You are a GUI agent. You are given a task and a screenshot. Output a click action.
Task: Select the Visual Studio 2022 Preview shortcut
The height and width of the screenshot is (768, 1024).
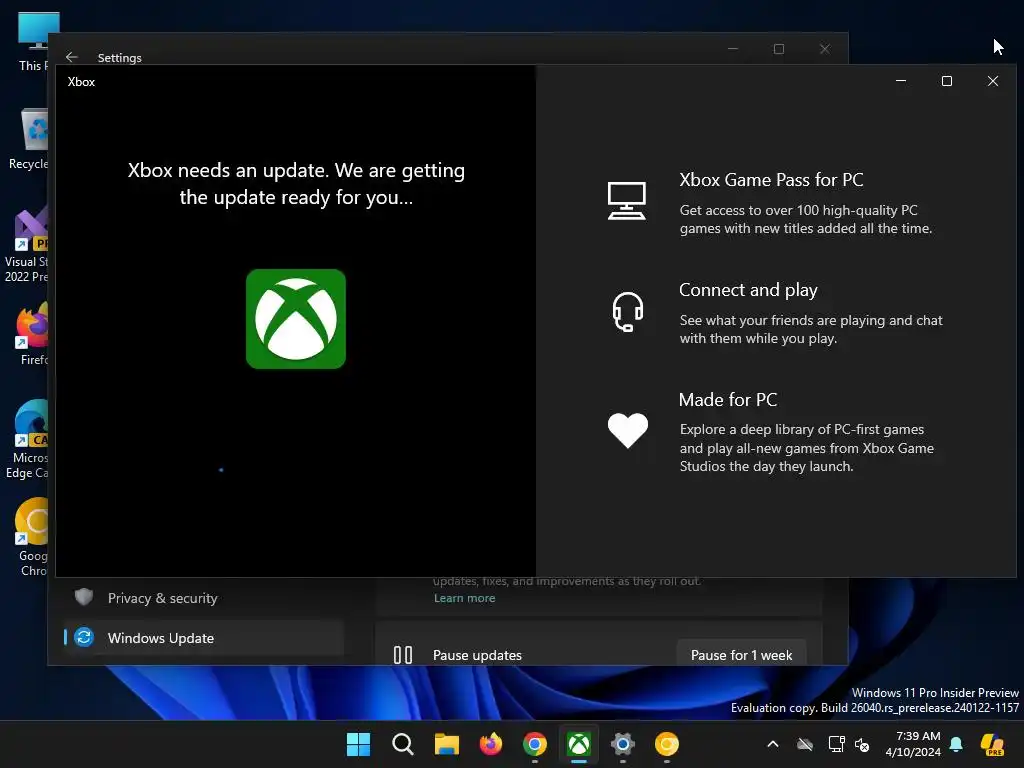point(27,246)
